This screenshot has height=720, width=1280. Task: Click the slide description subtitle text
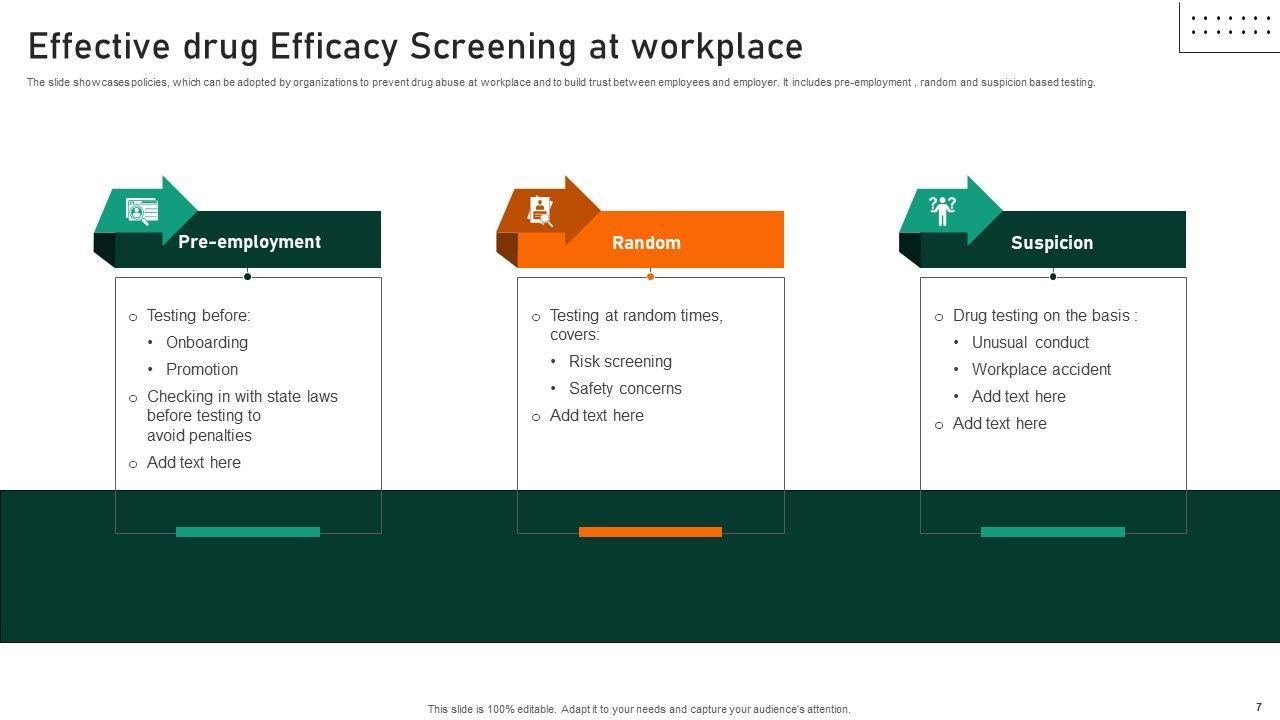point(560,83)
